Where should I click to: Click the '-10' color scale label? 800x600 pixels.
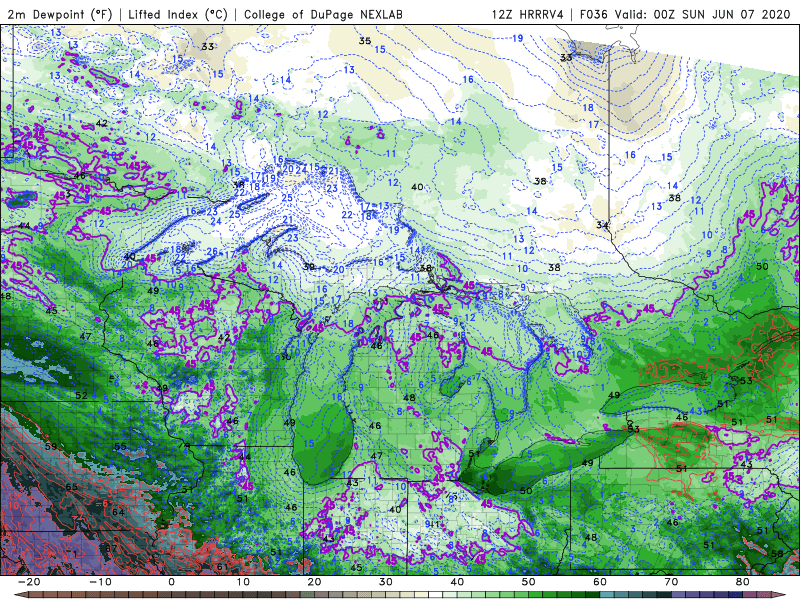tap(100, 582)
